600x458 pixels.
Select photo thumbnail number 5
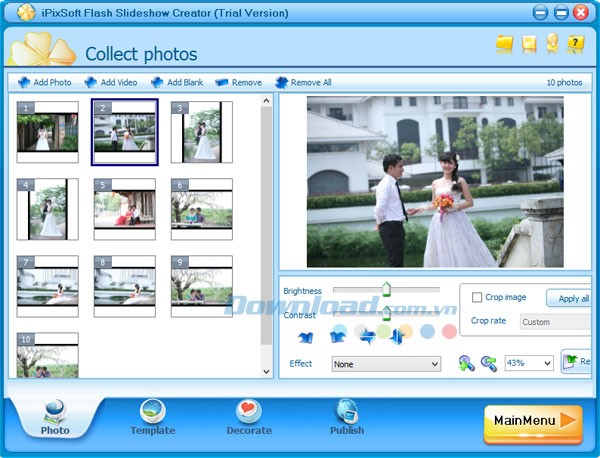pos(124,210)
